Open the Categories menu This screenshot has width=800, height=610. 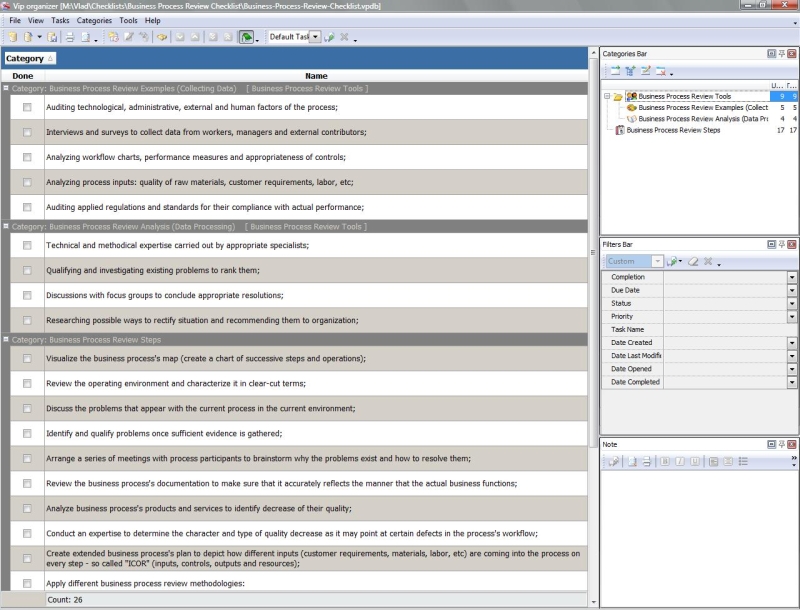(x=94, y=20)
